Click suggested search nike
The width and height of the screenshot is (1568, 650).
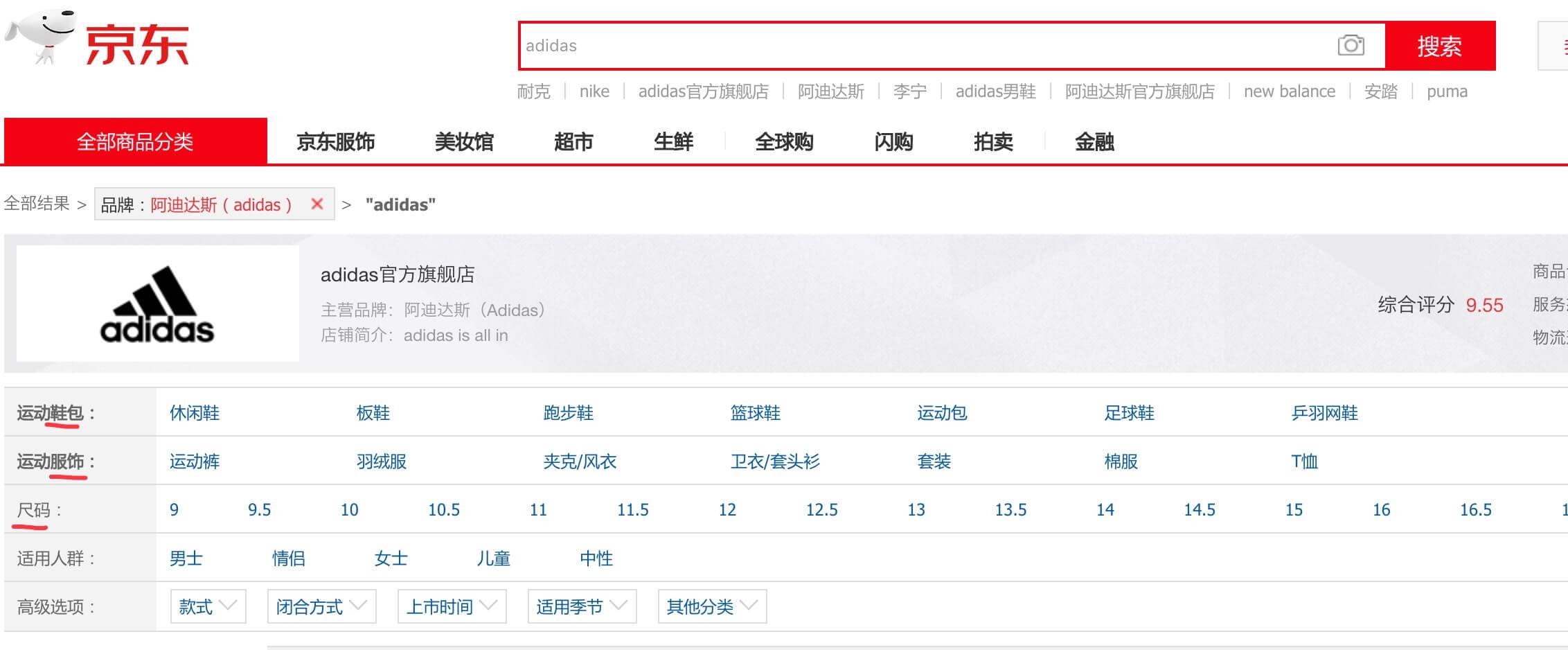(594, 91)
